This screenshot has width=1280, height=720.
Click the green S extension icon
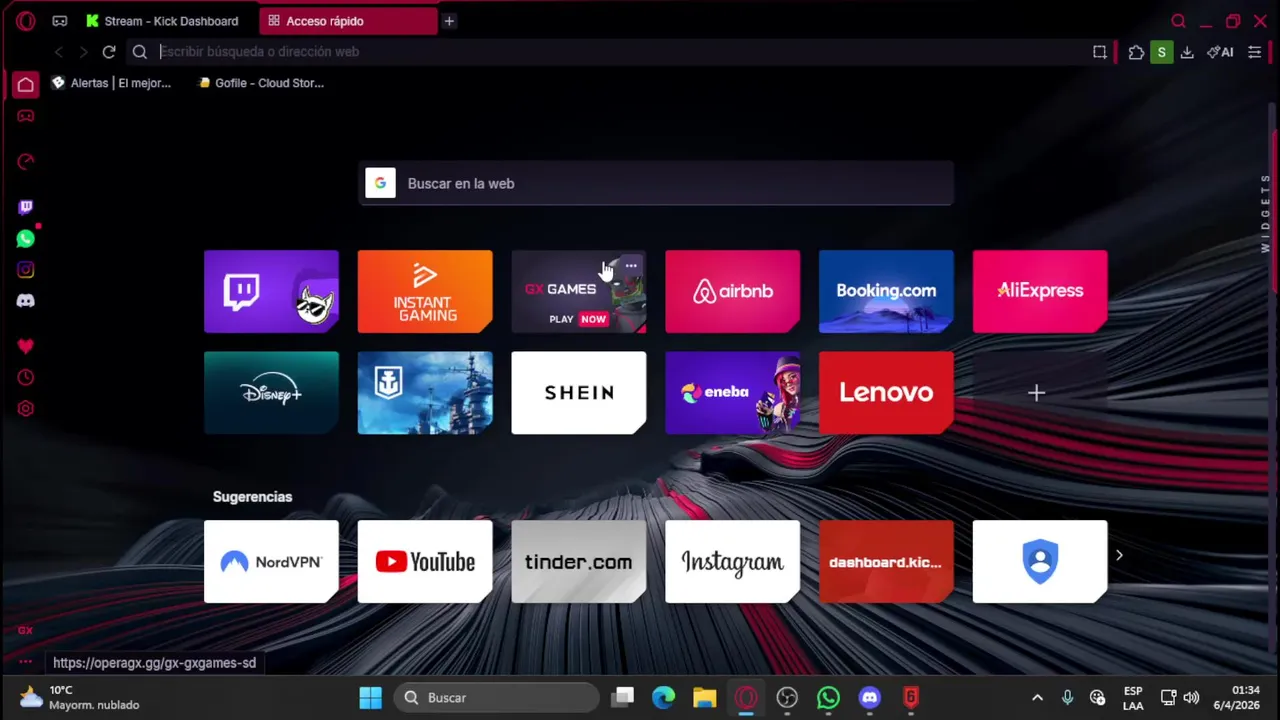coord(1161,52)
